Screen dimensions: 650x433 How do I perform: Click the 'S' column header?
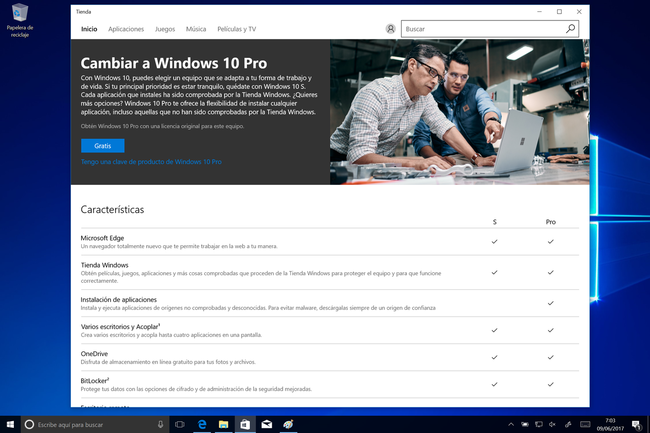coord(495,222)
